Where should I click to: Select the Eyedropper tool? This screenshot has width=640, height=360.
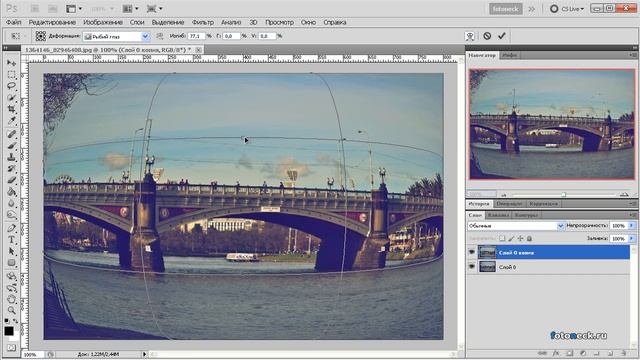11,121
